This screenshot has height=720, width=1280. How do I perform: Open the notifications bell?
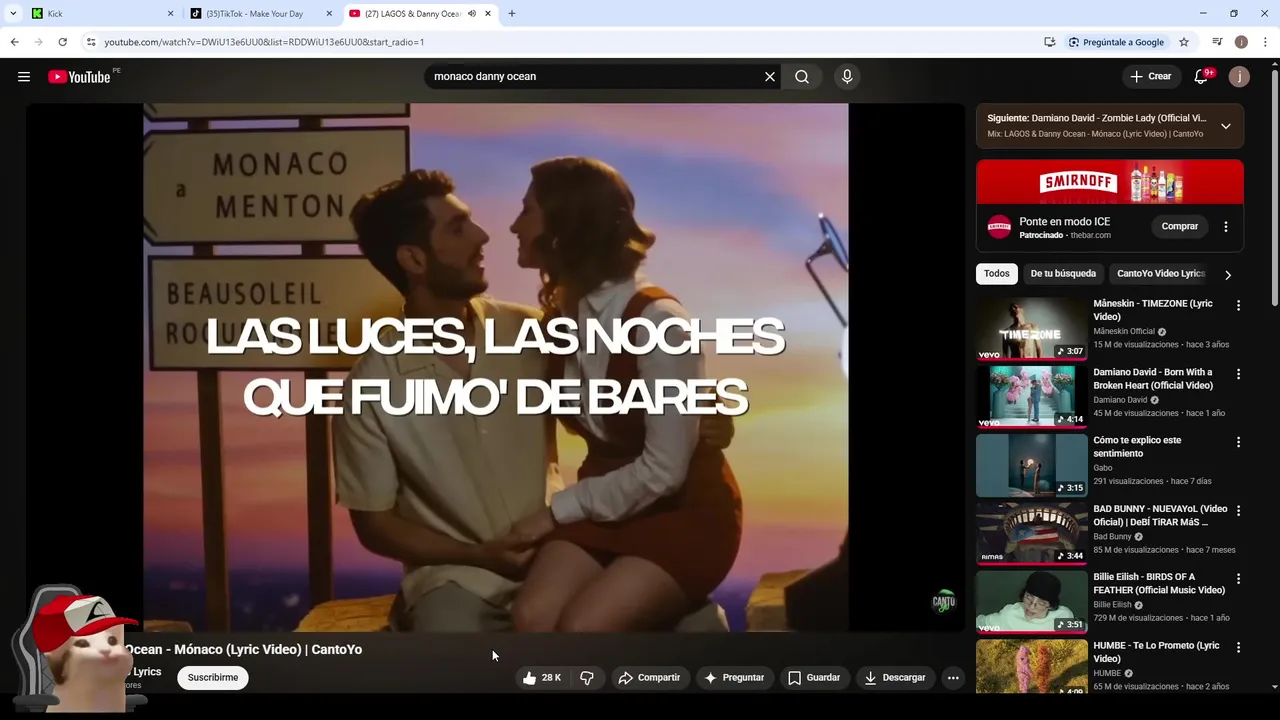coord(1201,77)
